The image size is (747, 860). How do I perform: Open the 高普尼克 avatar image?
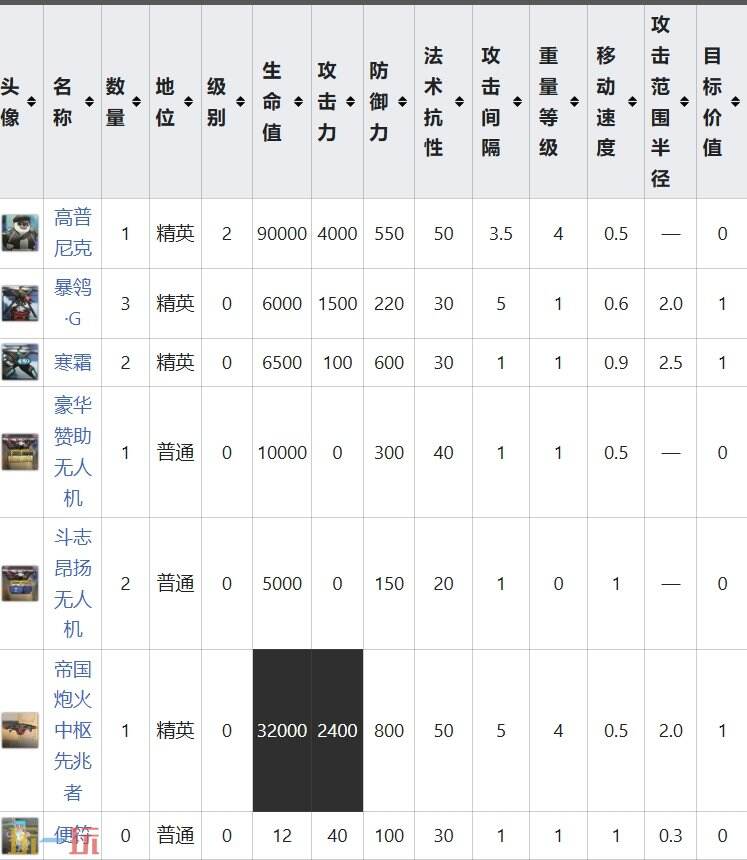tap(20, 233)
